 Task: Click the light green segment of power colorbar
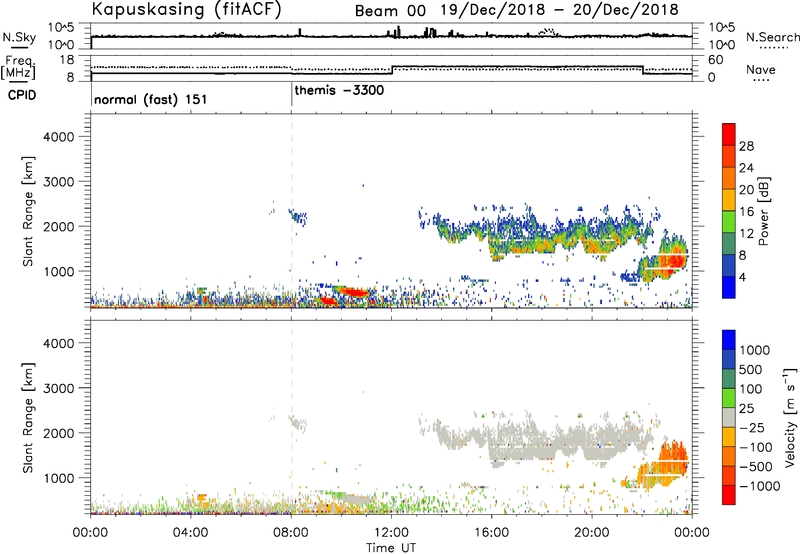(x=729, y=221)
